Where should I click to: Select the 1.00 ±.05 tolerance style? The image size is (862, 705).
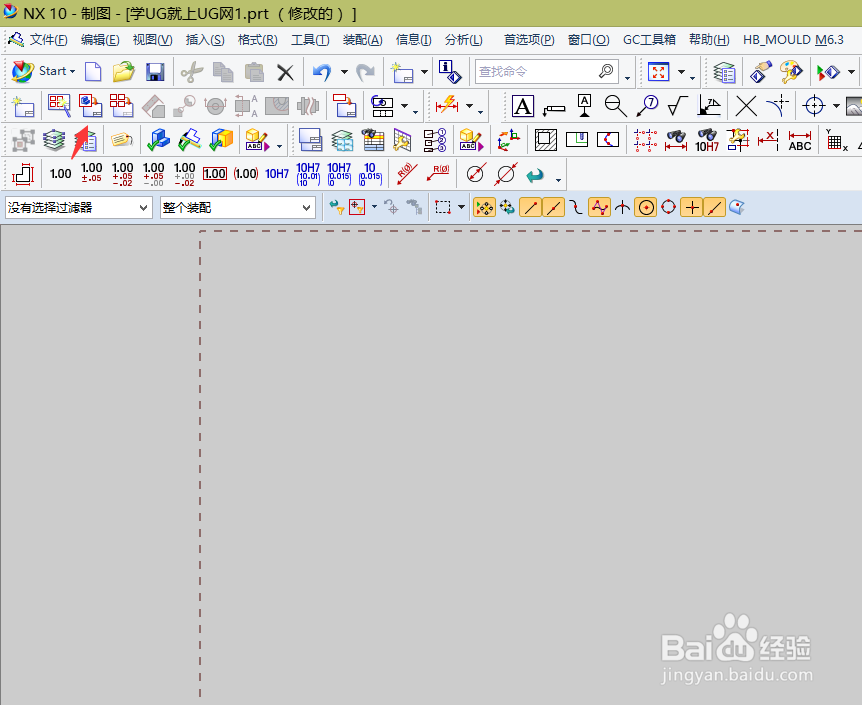pos(91,173)
